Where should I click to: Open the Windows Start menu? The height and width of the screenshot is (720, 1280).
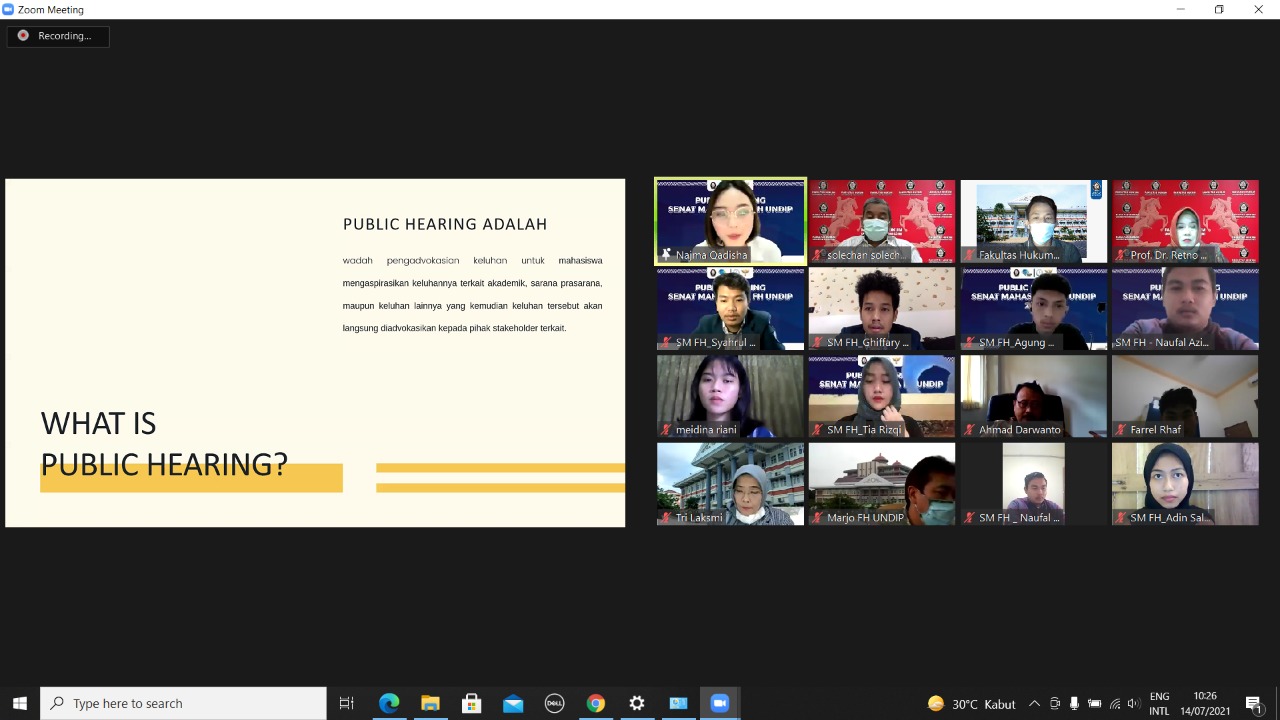click(x=19, y=703)
